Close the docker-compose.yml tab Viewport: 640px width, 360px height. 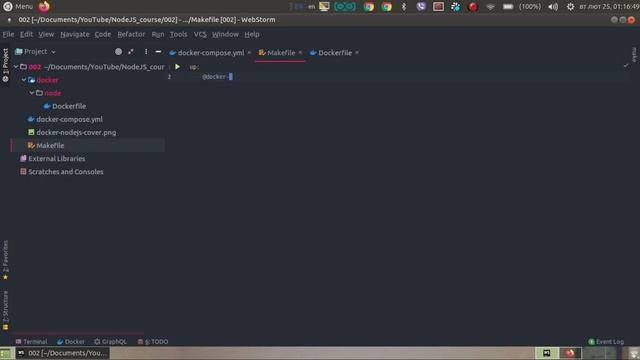click(249, 53)
